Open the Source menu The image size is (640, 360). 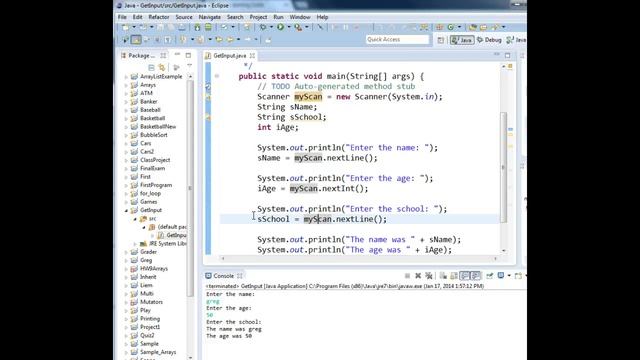coord(184,17)
